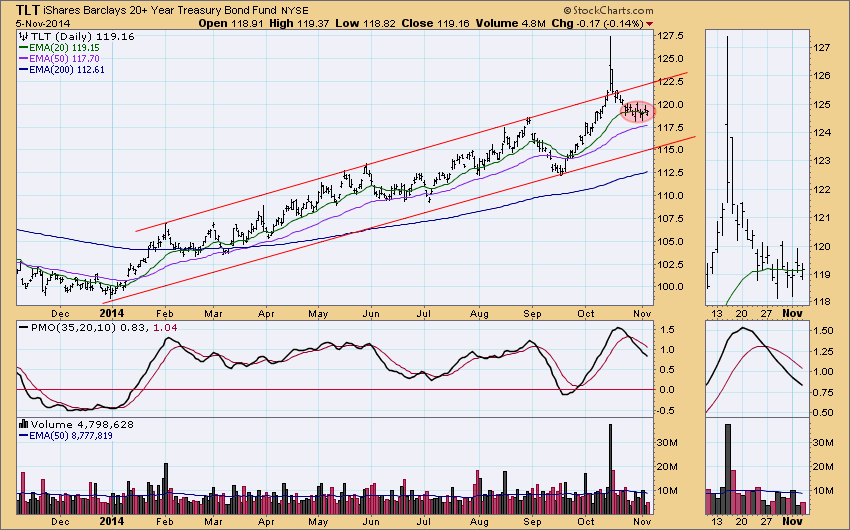The width and height of the screenshot is (850, 530).
Task: Click the blue EMA(200) legend line swatch
Action: pos(23,70)
